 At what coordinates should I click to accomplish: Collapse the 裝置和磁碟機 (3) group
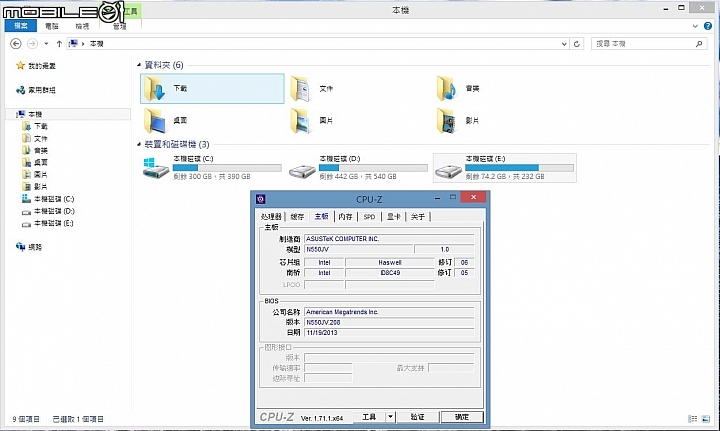click(139, 144)
